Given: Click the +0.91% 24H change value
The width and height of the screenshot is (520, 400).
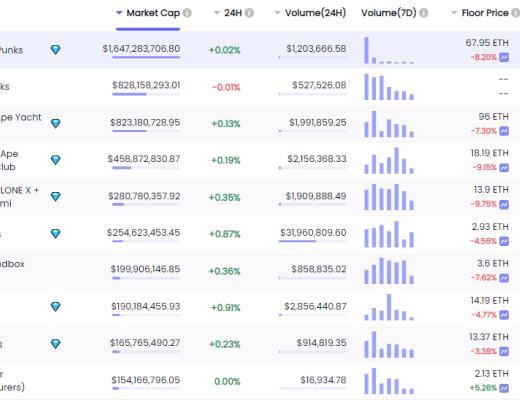Looking at the screenshot, I should click(x=226, y=307).
